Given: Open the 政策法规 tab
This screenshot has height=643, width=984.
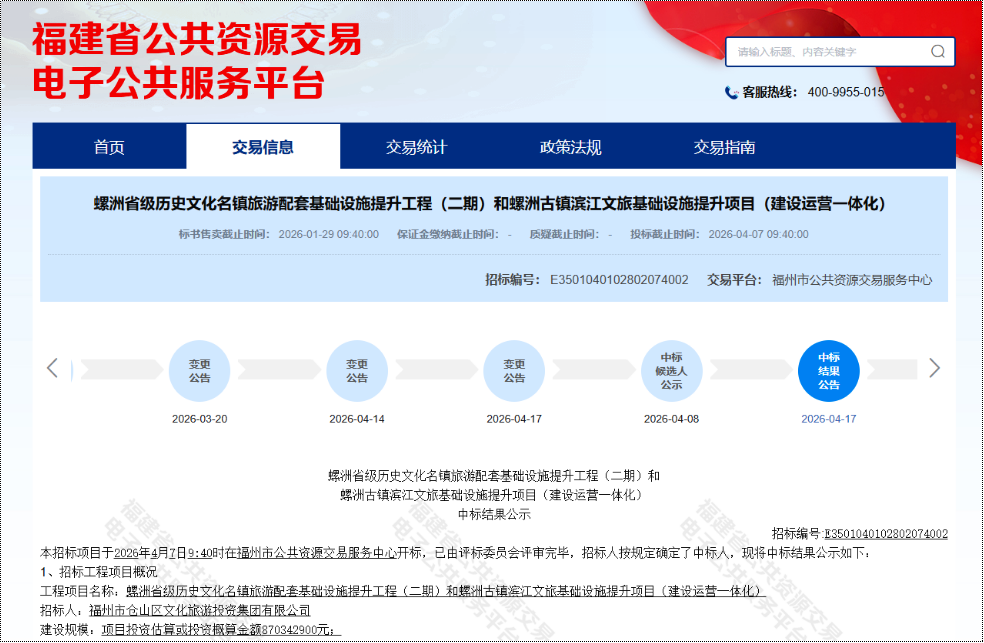Looking at the screenshot, I should click(570, 147).
